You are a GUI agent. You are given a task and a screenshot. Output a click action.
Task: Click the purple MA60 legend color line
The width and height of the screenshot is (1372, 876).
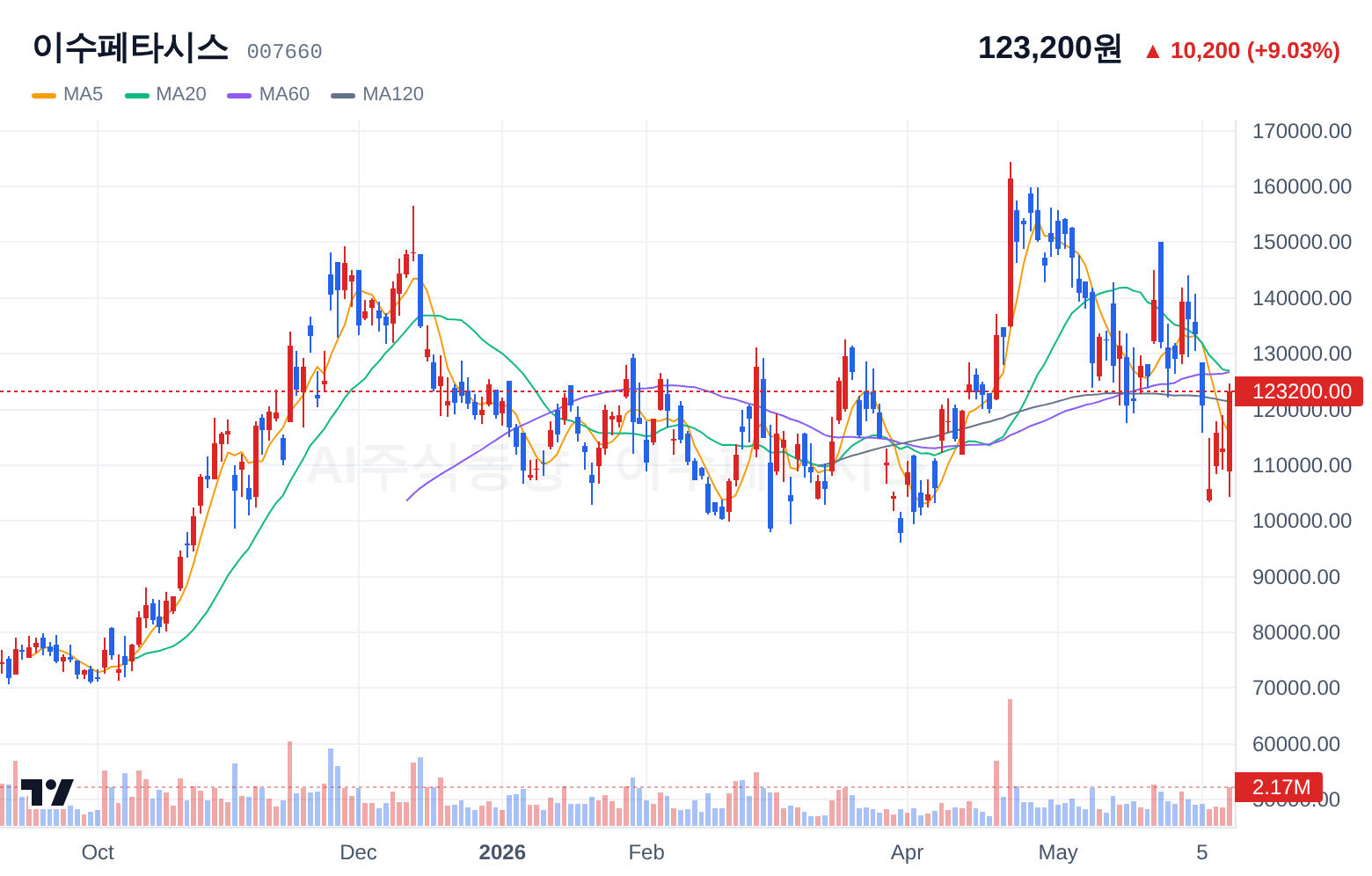(239, 95)
